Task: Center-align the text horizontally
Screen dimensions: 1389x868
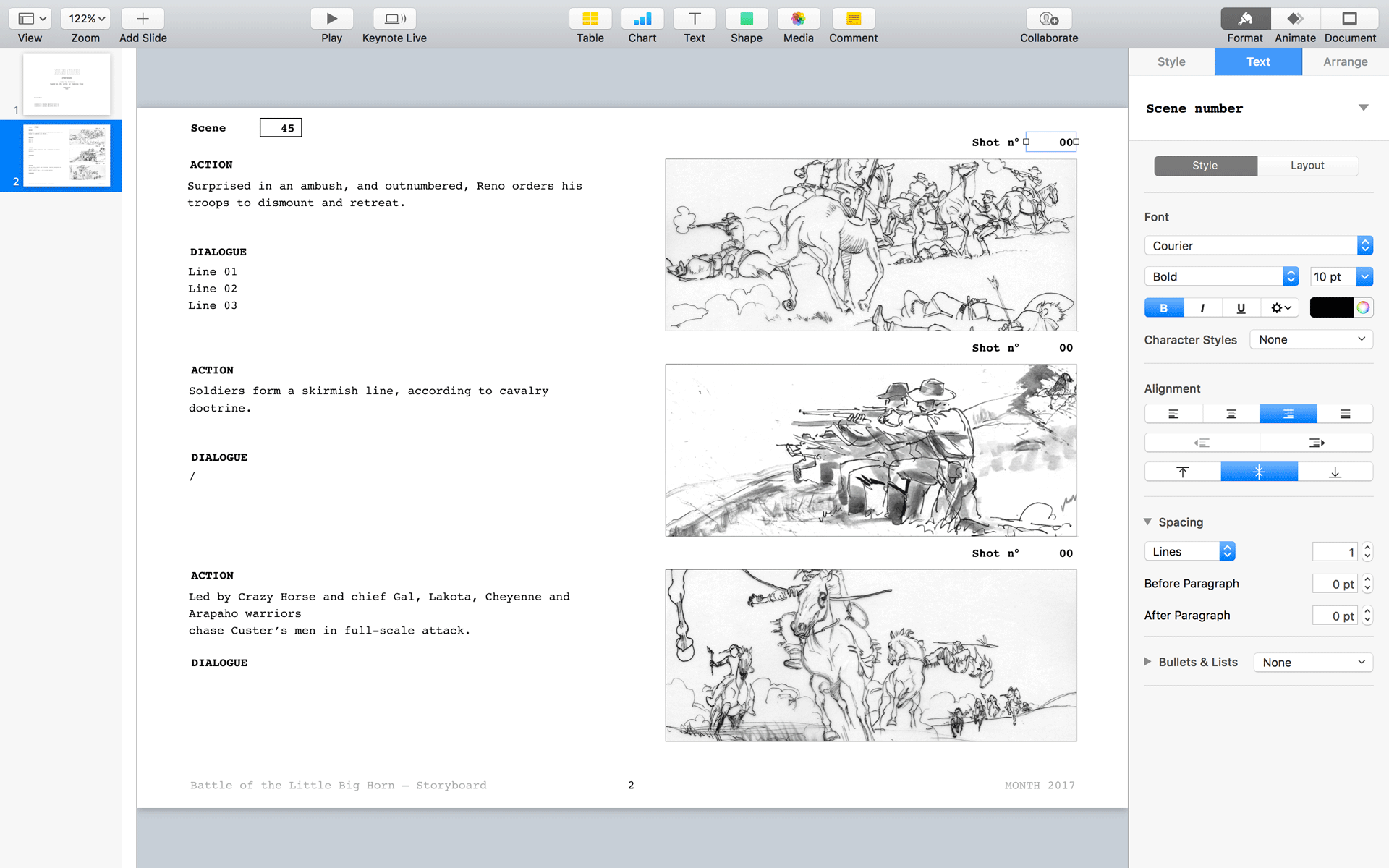Action: pos(1231,414)
